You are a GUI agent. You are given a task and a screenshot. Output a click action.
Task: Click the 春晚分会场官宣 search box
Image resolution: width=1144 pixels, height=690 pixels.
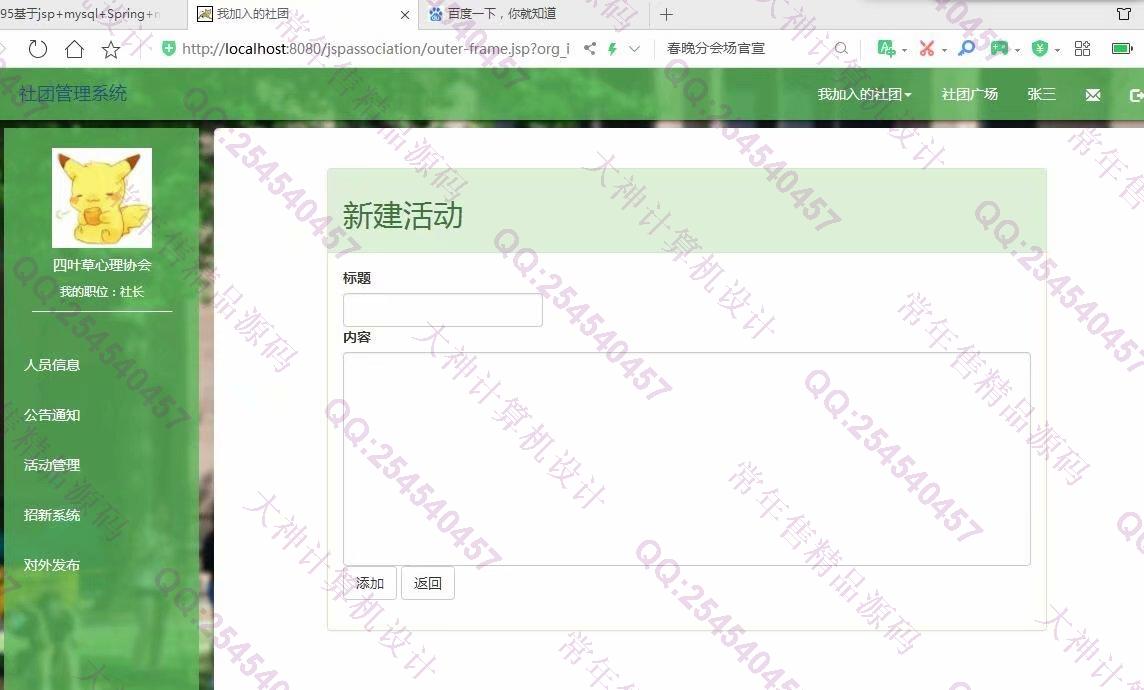tap(748, 48)
